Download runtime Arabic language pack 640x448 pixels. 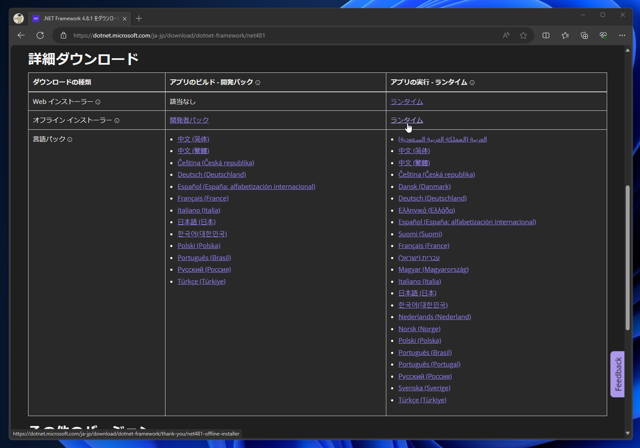coord(442,139)
